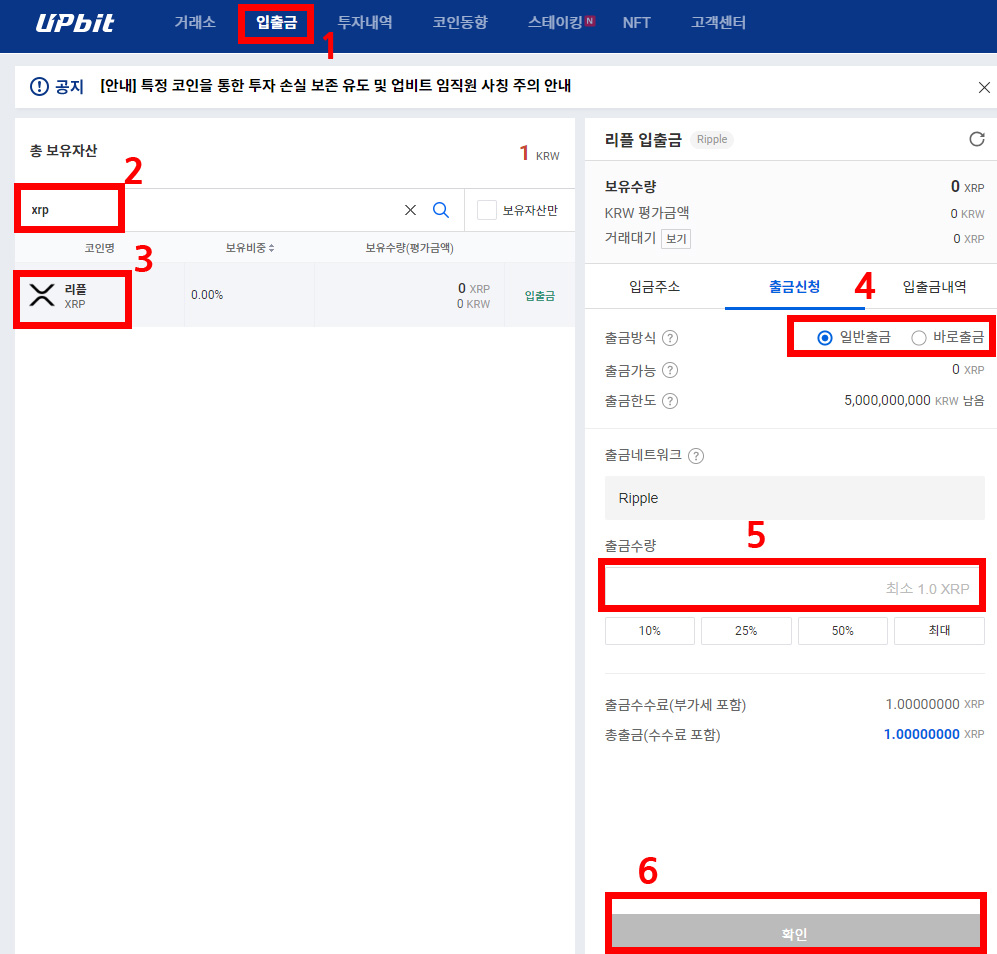Open the 거래소 menu
Screen dimensions: 997x954
pos(195,22)
